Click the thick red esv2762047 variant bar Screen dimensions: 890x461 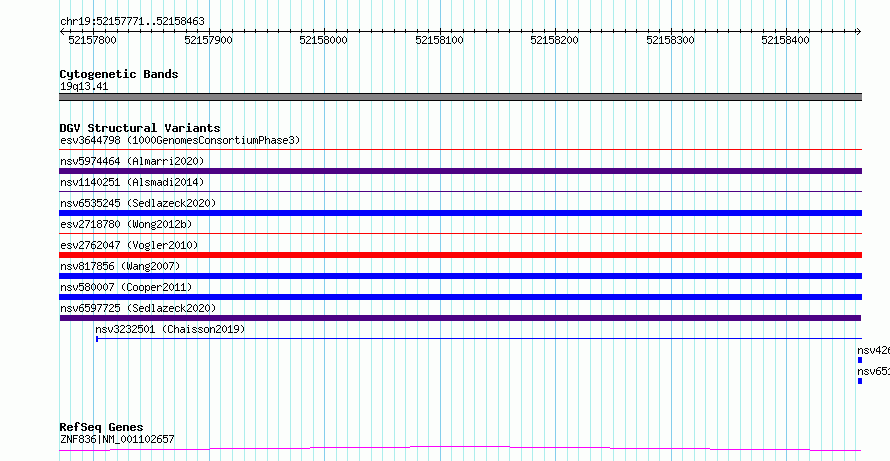[x=460, y=255]
